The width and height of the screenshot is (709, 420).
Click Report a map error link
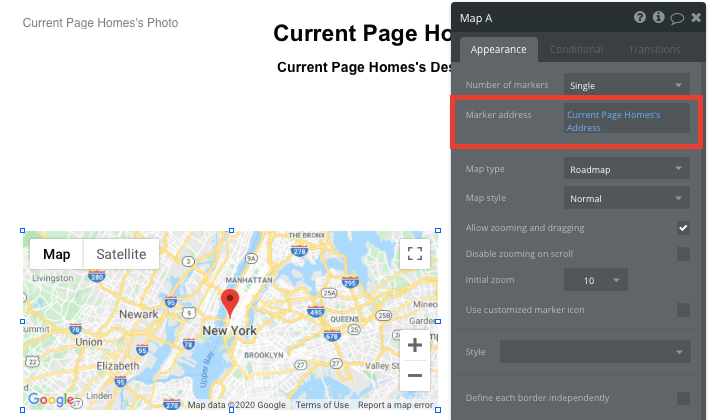pos(395,405)
